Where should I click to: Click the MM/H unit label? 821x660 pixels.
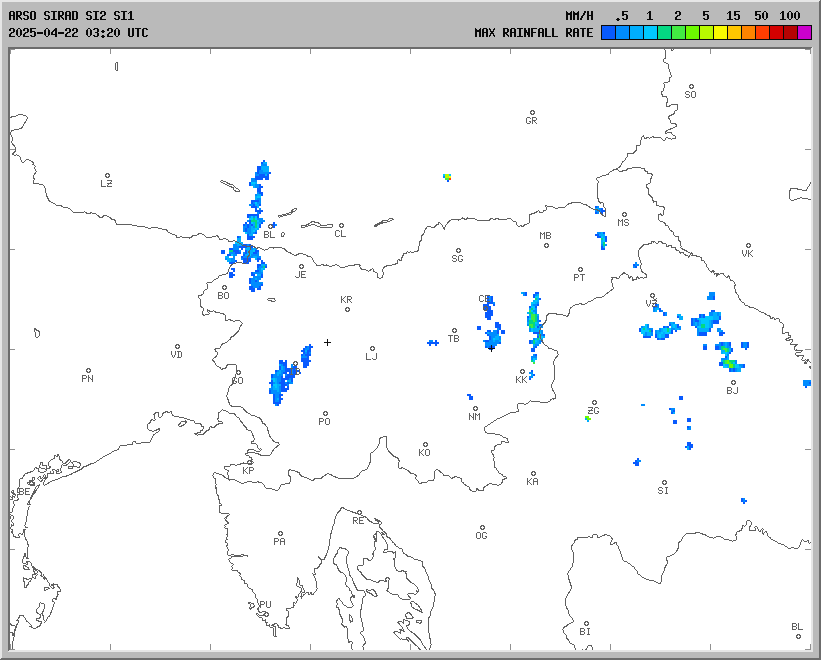(x=579, y=16)
